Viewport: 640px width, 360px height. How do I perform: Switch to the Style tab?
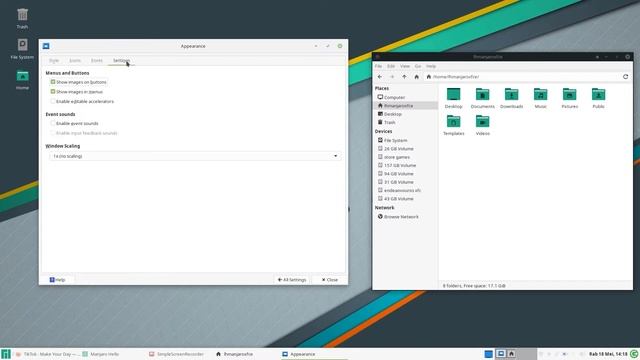pos(54,60)
